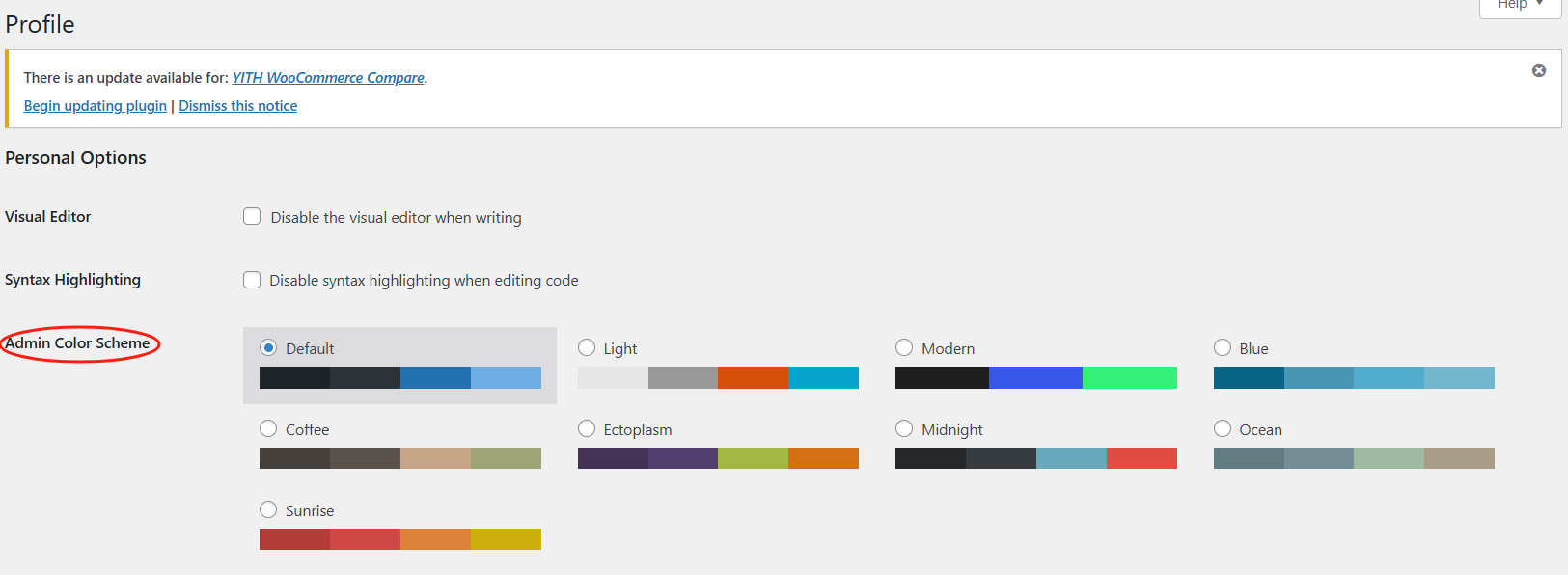Dismiss the update notice with X icon

coord(1539,70)
